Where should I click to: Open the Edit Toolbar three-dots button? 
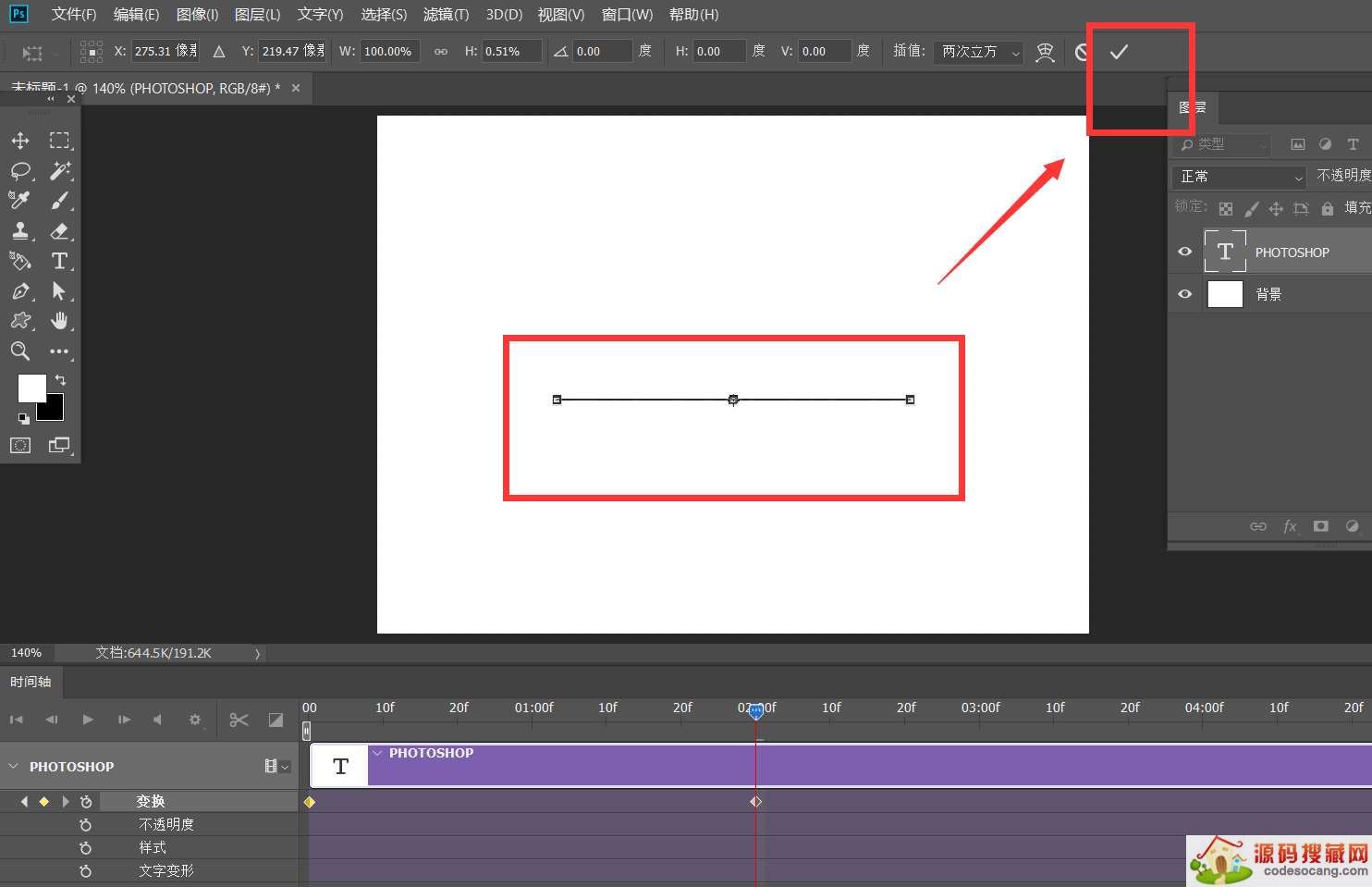60,351
